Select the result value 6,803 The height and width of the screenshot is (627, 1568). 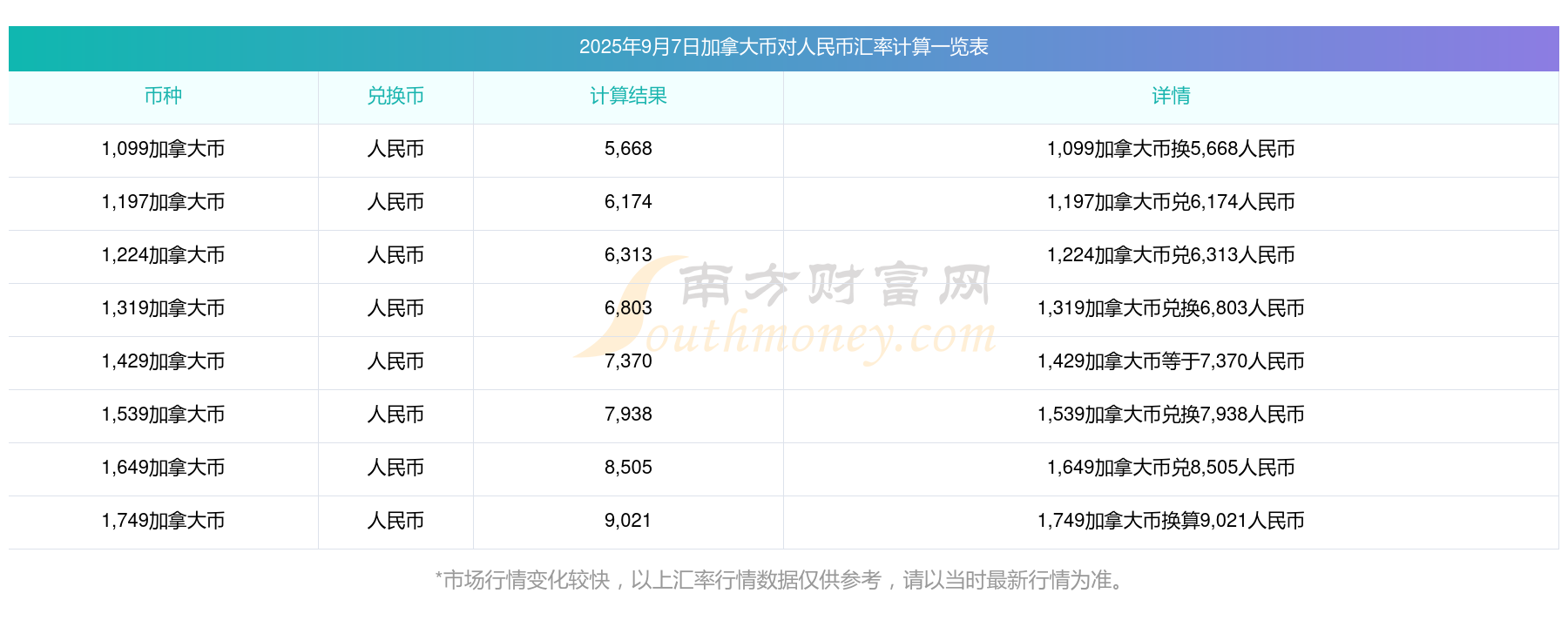(628, 308)
